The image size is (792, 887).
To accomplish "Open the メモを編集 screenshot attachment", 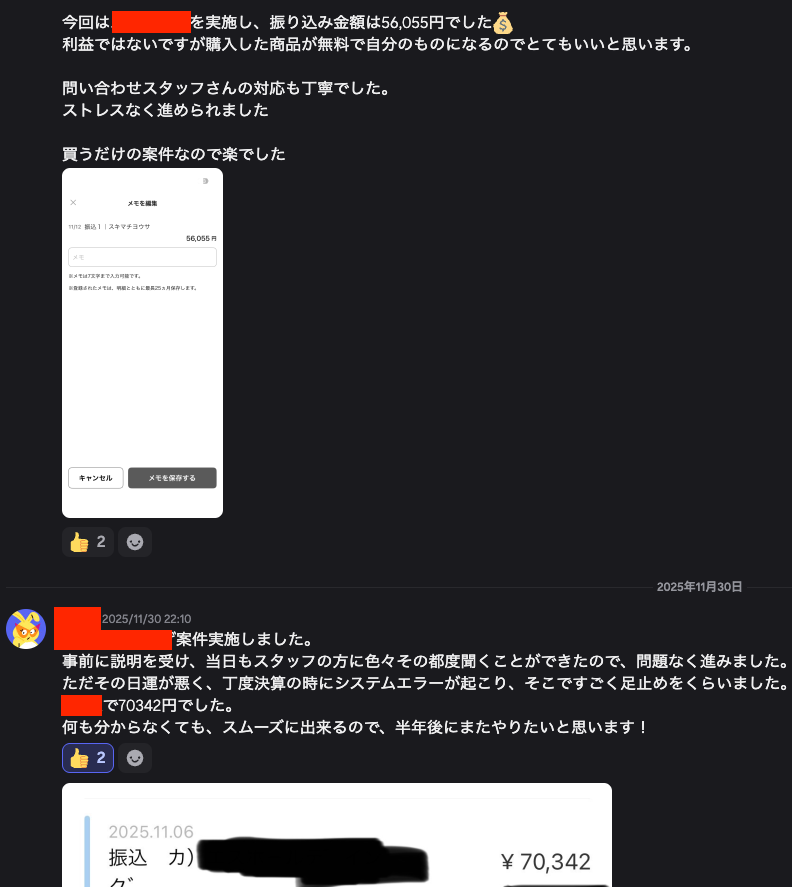I will pos(143,343).
